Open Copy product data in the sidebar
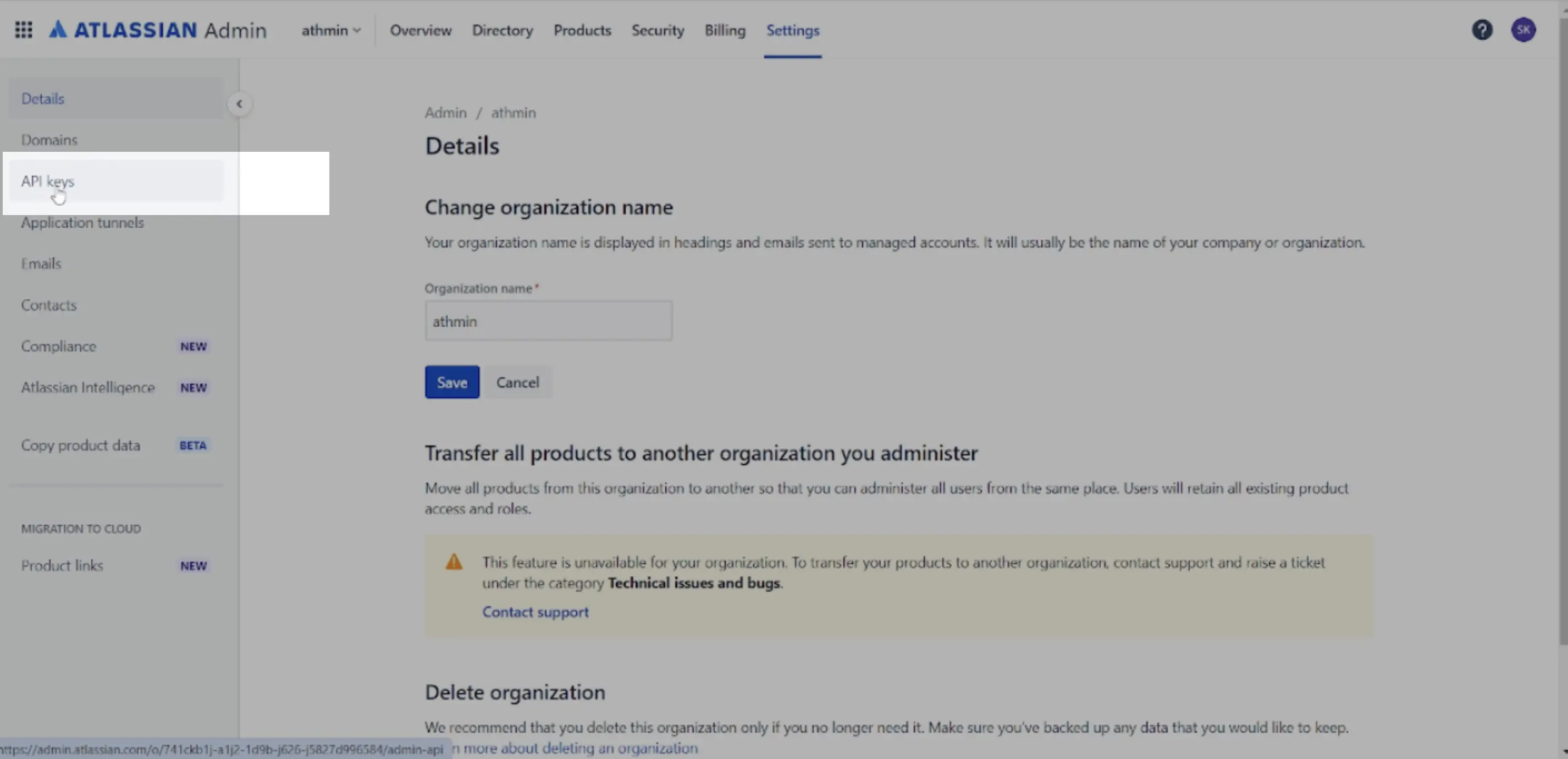 (116, 446)
